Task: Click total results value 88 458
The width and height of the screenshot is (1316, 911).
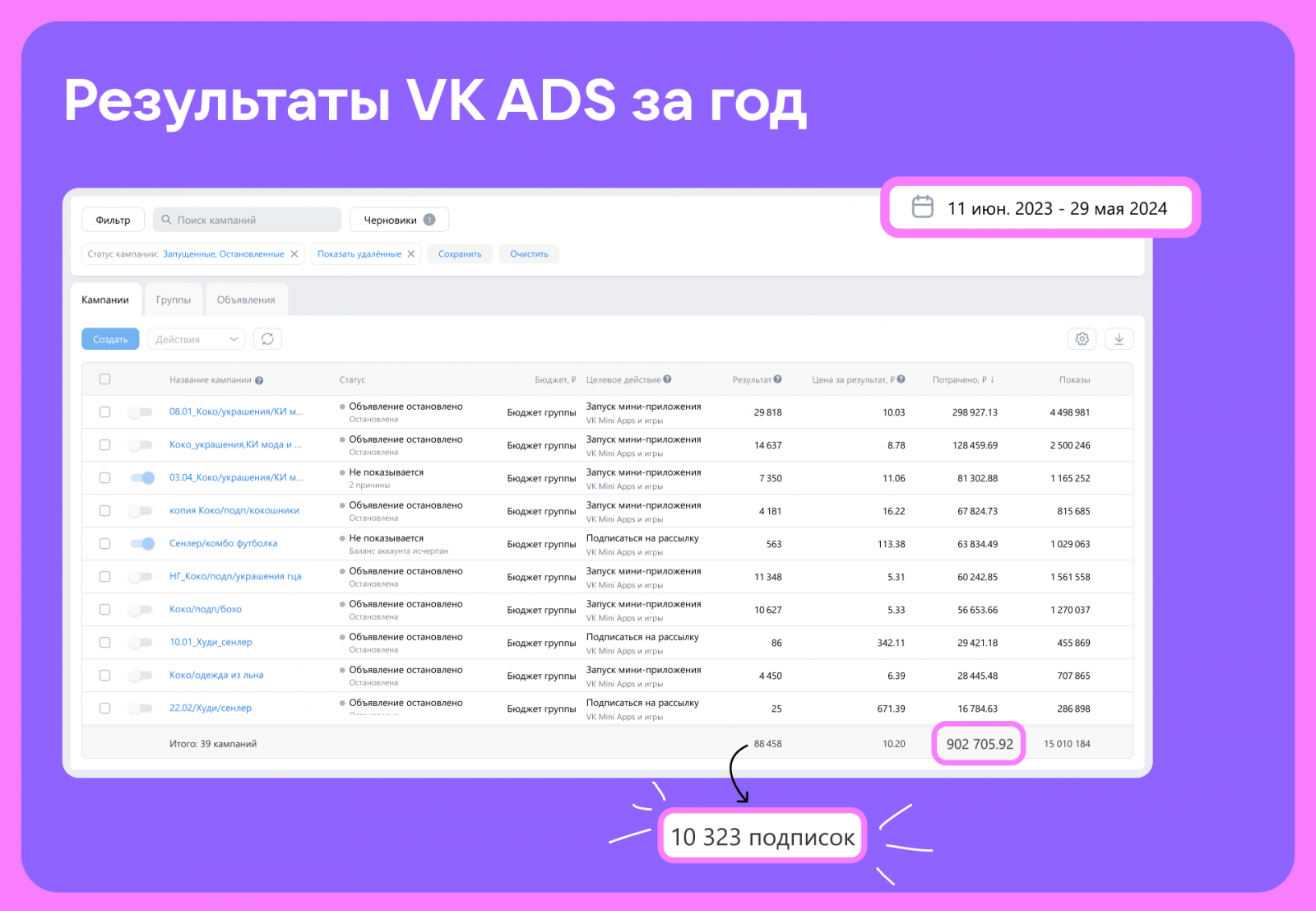Action: (x=768, y=744)
